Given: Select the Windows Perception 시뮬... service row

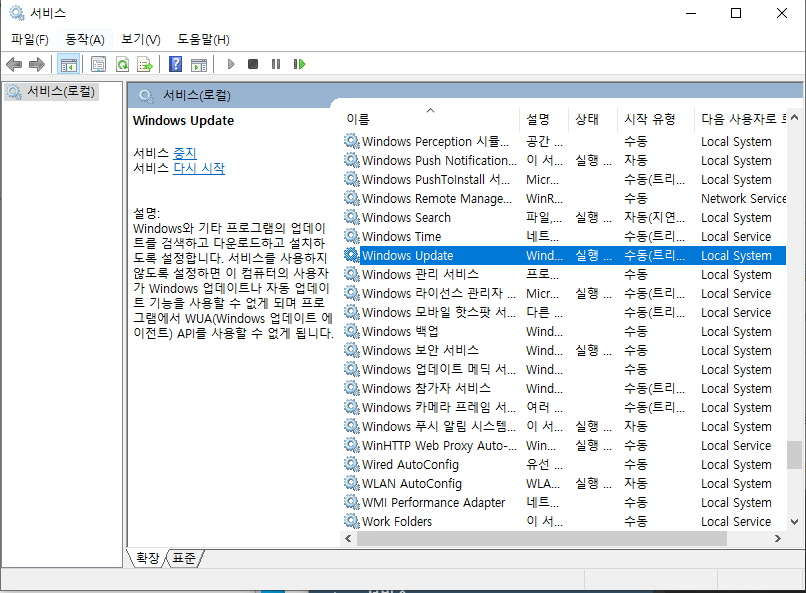Looking at the screenshot, I should [x=564, y=141].
